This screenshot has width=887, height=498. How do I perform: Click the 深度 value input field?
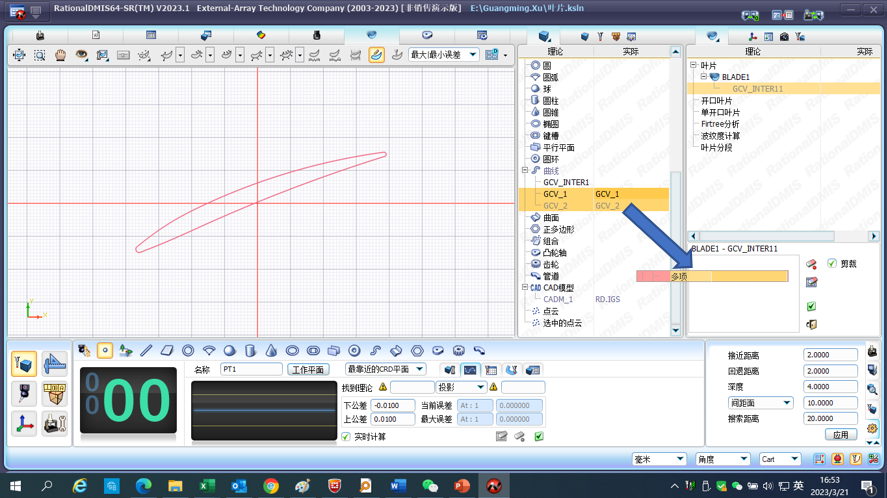[830, 387]
